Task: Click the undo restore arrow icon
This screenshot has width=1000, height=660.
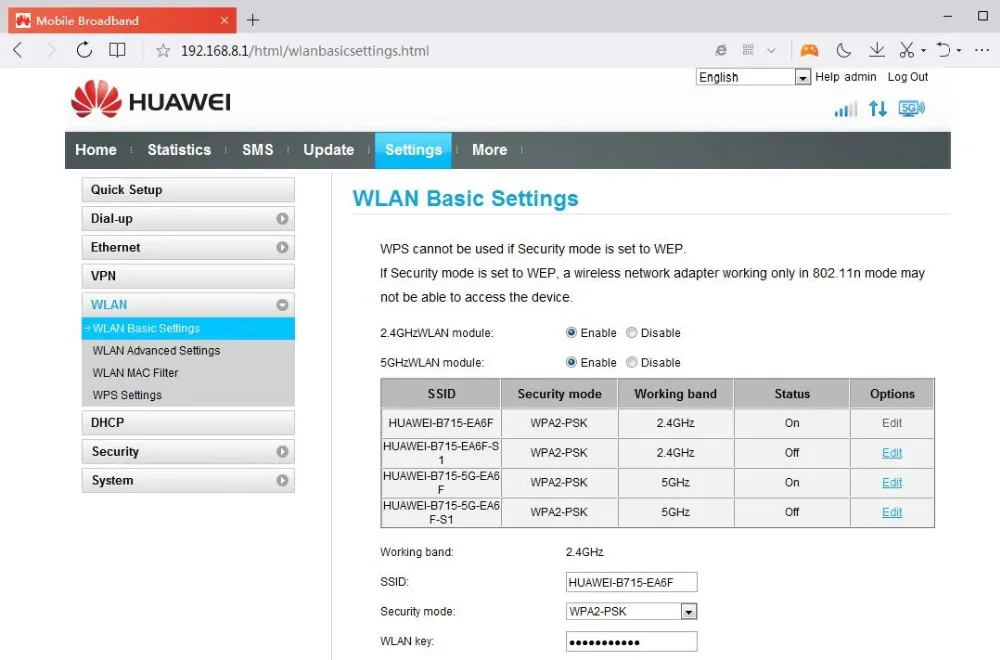Action: pos(943,50)
